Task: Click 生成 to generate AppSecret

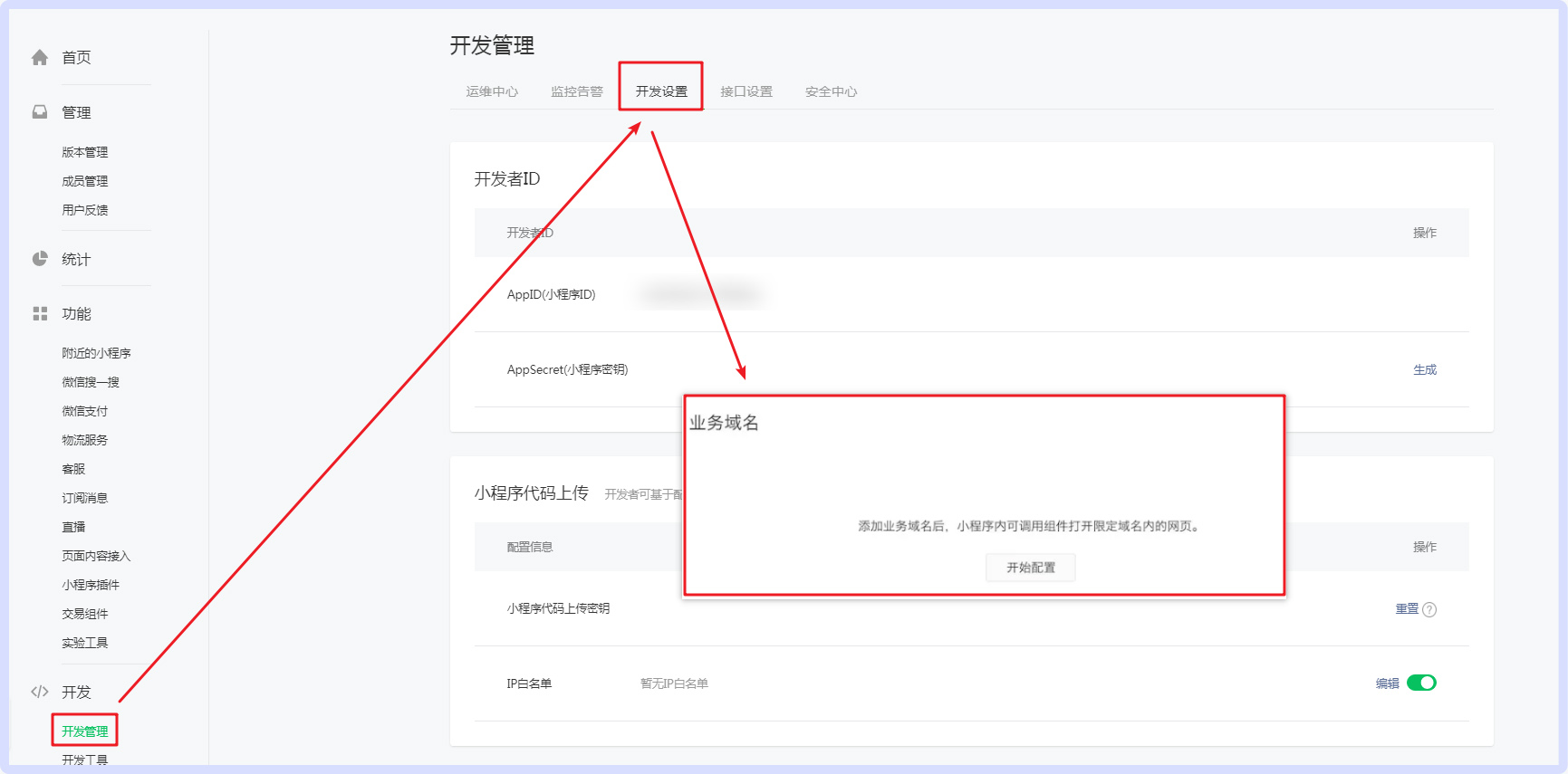Action: [x=1425, y=369]
